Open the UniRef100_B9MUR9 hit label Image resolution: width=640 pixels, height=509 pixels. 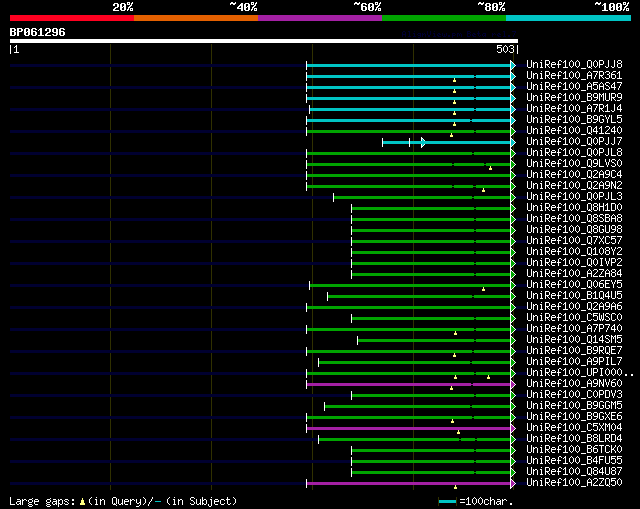pyautogui.click(x=574, y=97)
